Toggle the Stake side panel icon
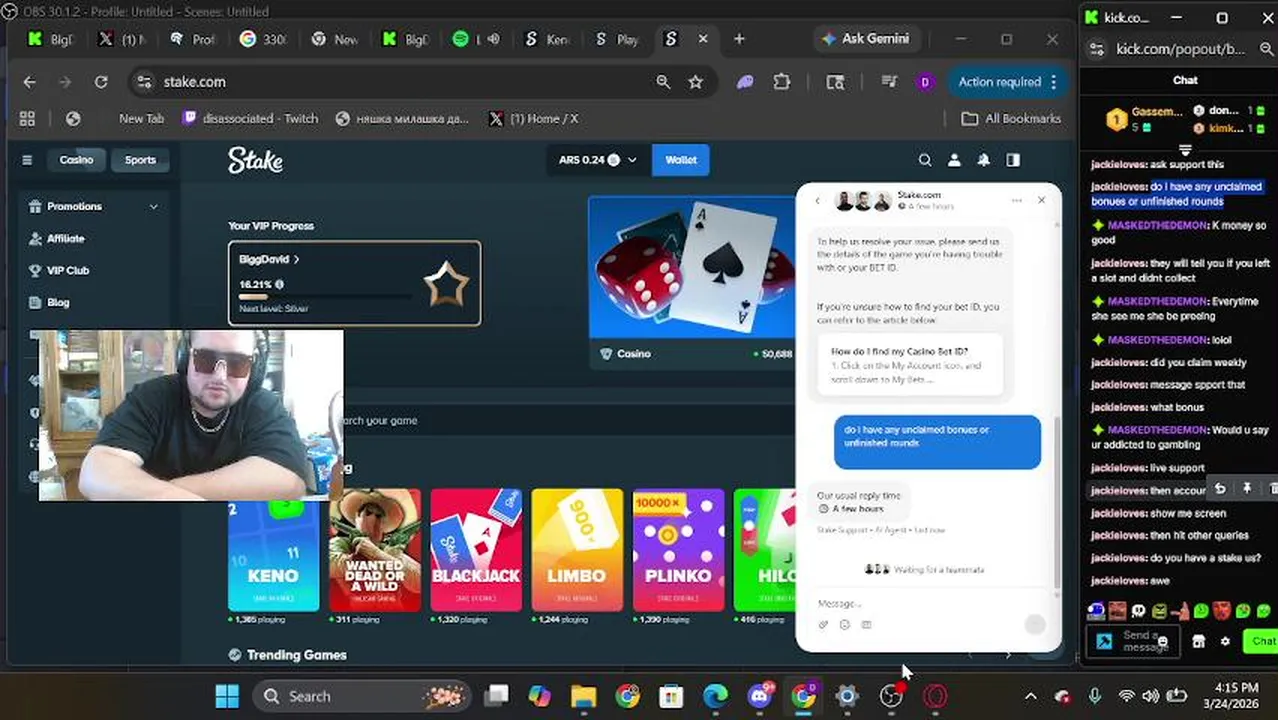The image size is (1278, 720). pyautogui.click(x=1013, y=160)
